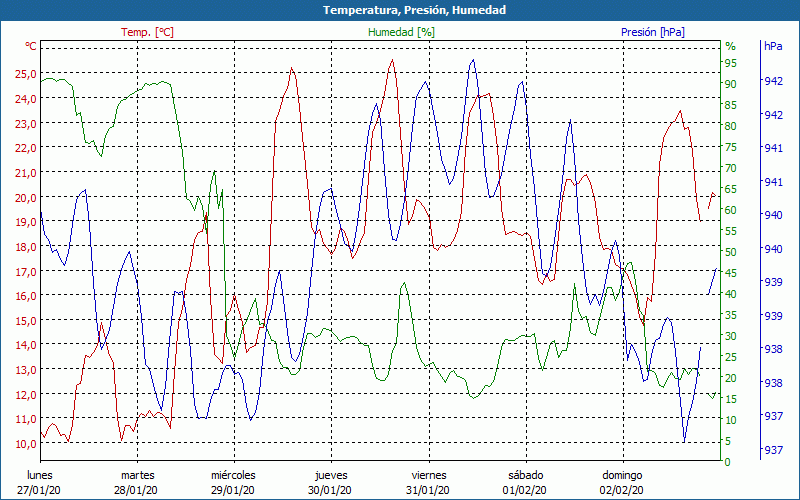Click the green '70' humidity axis value
This screenshot has width=800, height=500.
[731, 168]
